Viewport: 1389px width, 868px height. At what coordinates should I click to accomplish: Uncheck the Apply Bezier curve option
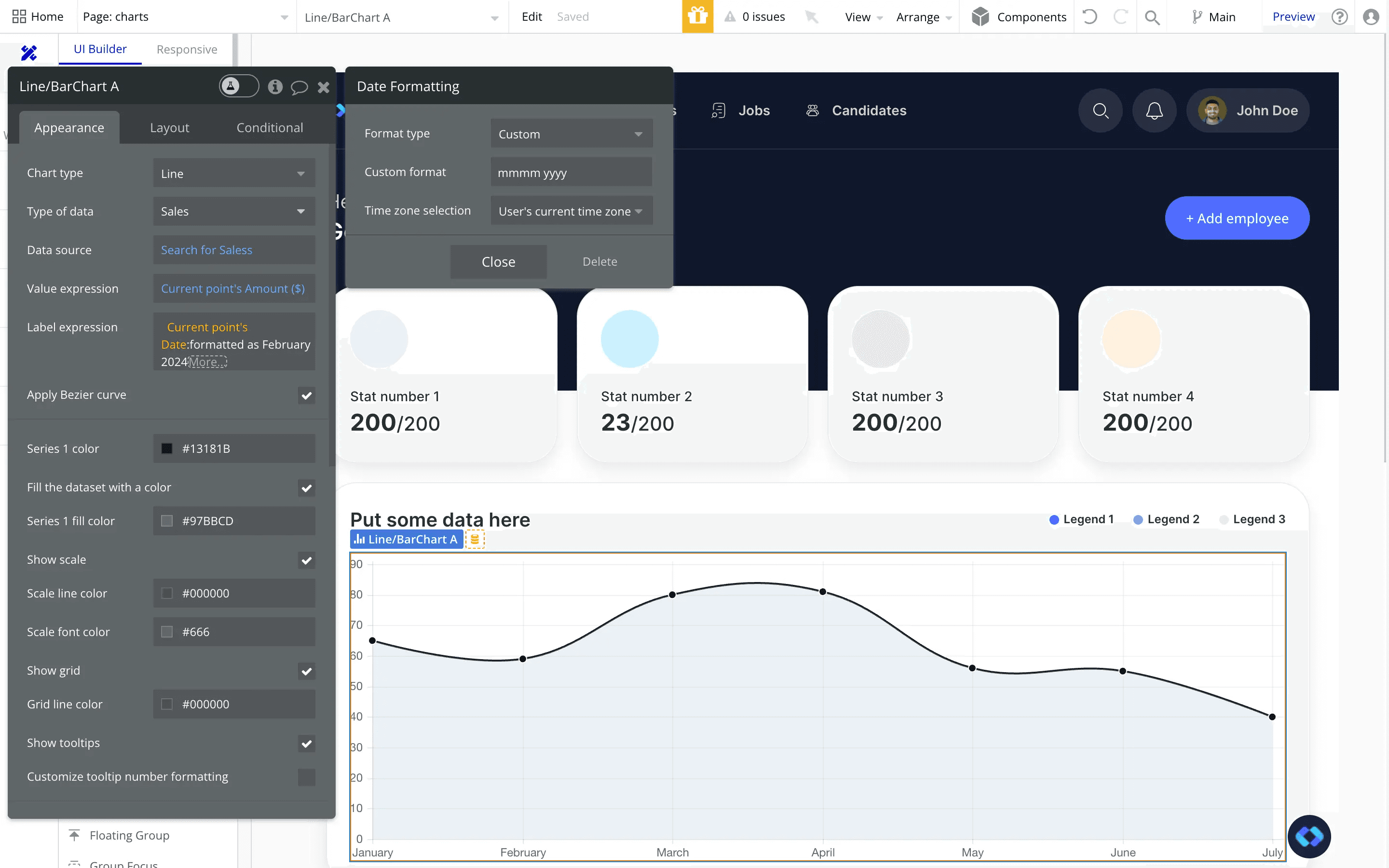[x=307, y=395]
